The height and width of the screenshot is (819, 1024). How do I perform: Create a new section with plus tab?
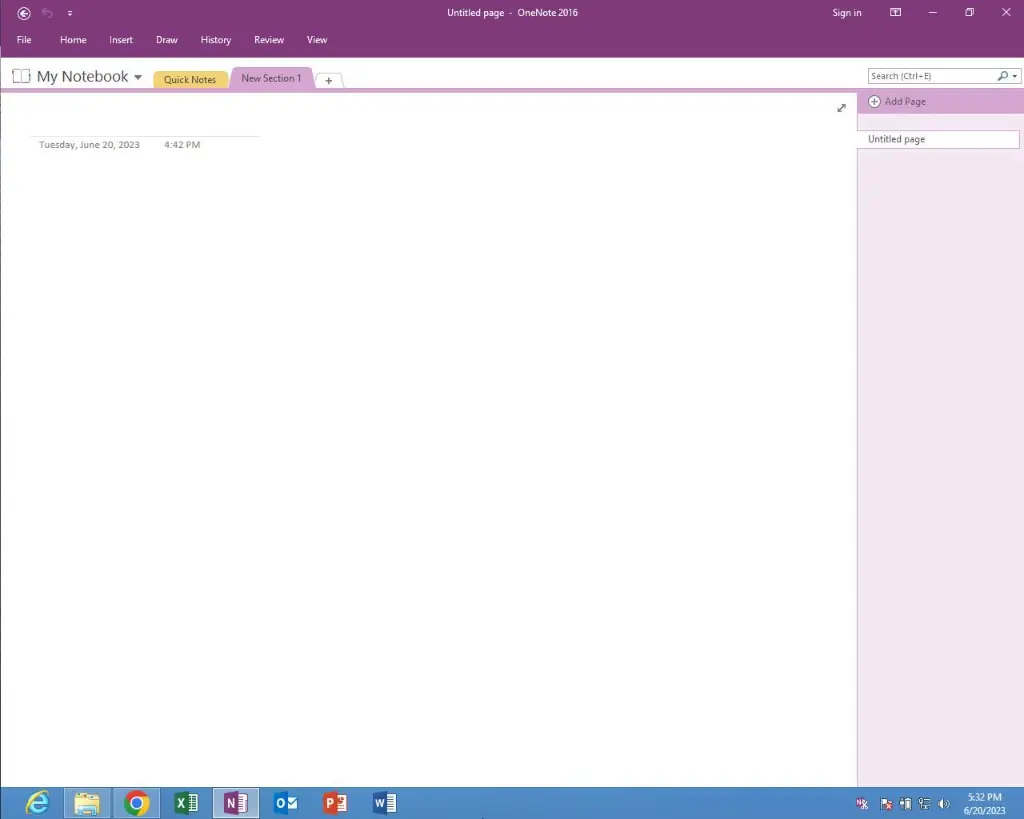coord(329,80)
